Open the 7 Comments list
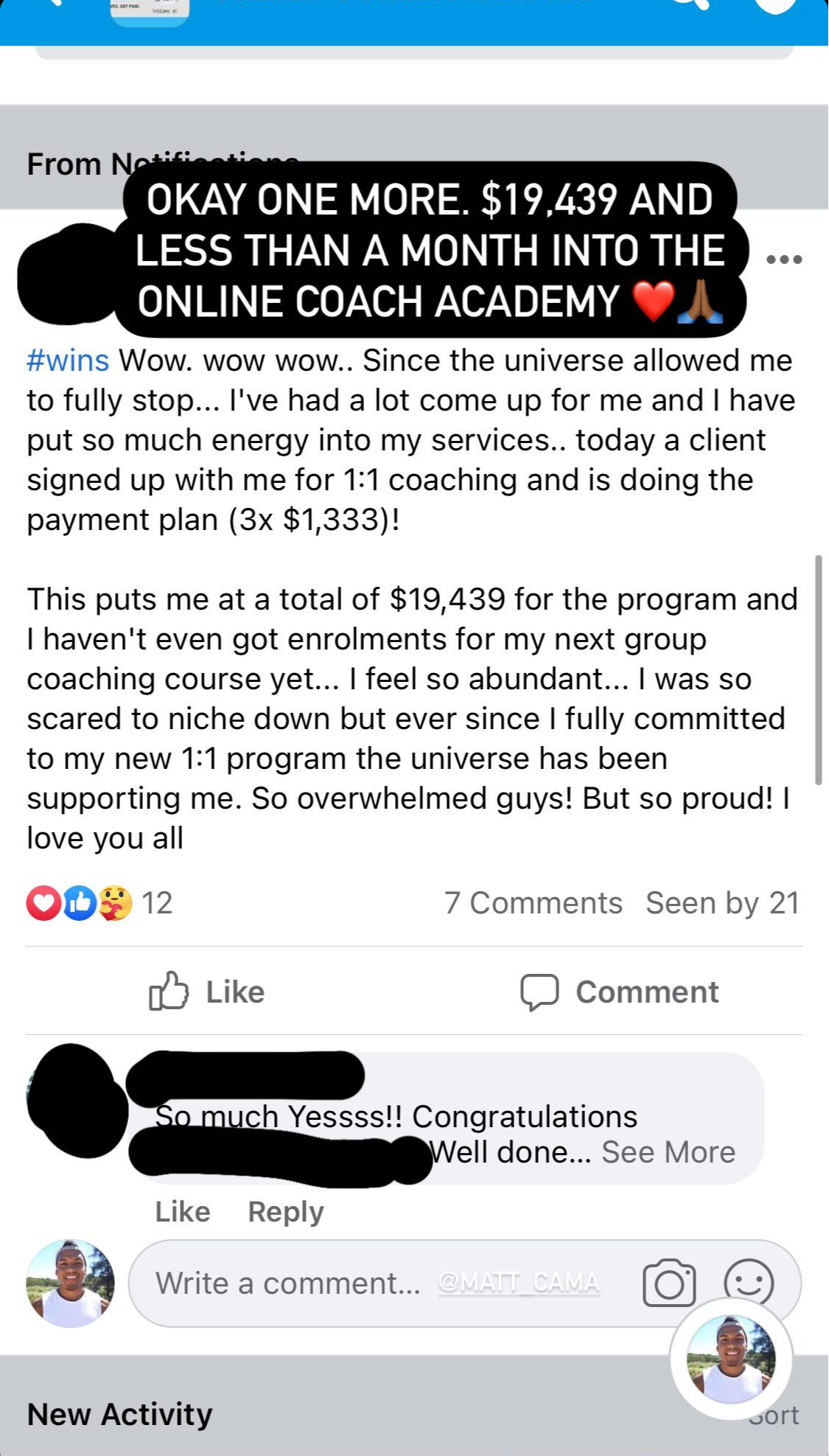This screenshot has height=1456, width=829. pyautogui.click(x=534, y=903)
